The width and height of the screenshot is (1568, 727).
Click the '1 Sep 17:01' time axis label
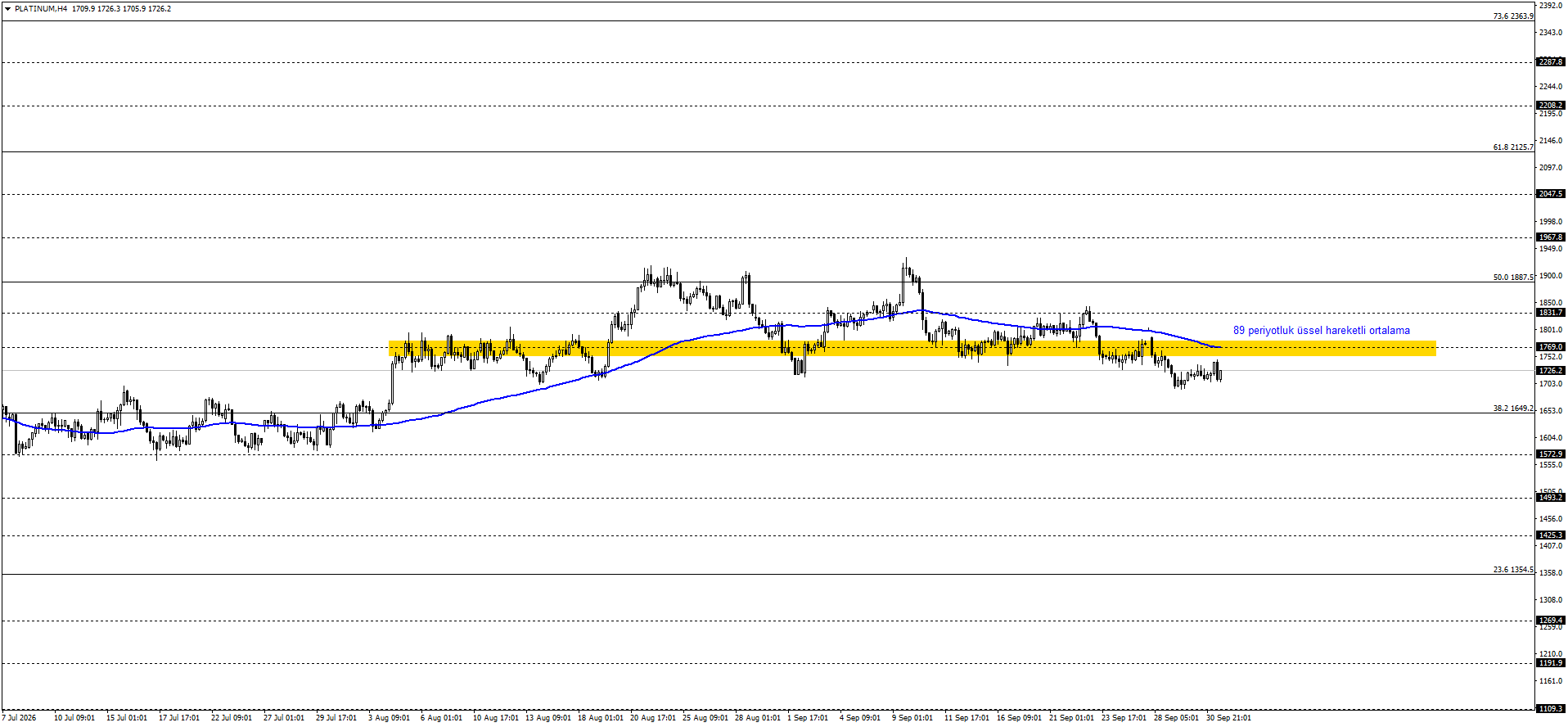808,718
